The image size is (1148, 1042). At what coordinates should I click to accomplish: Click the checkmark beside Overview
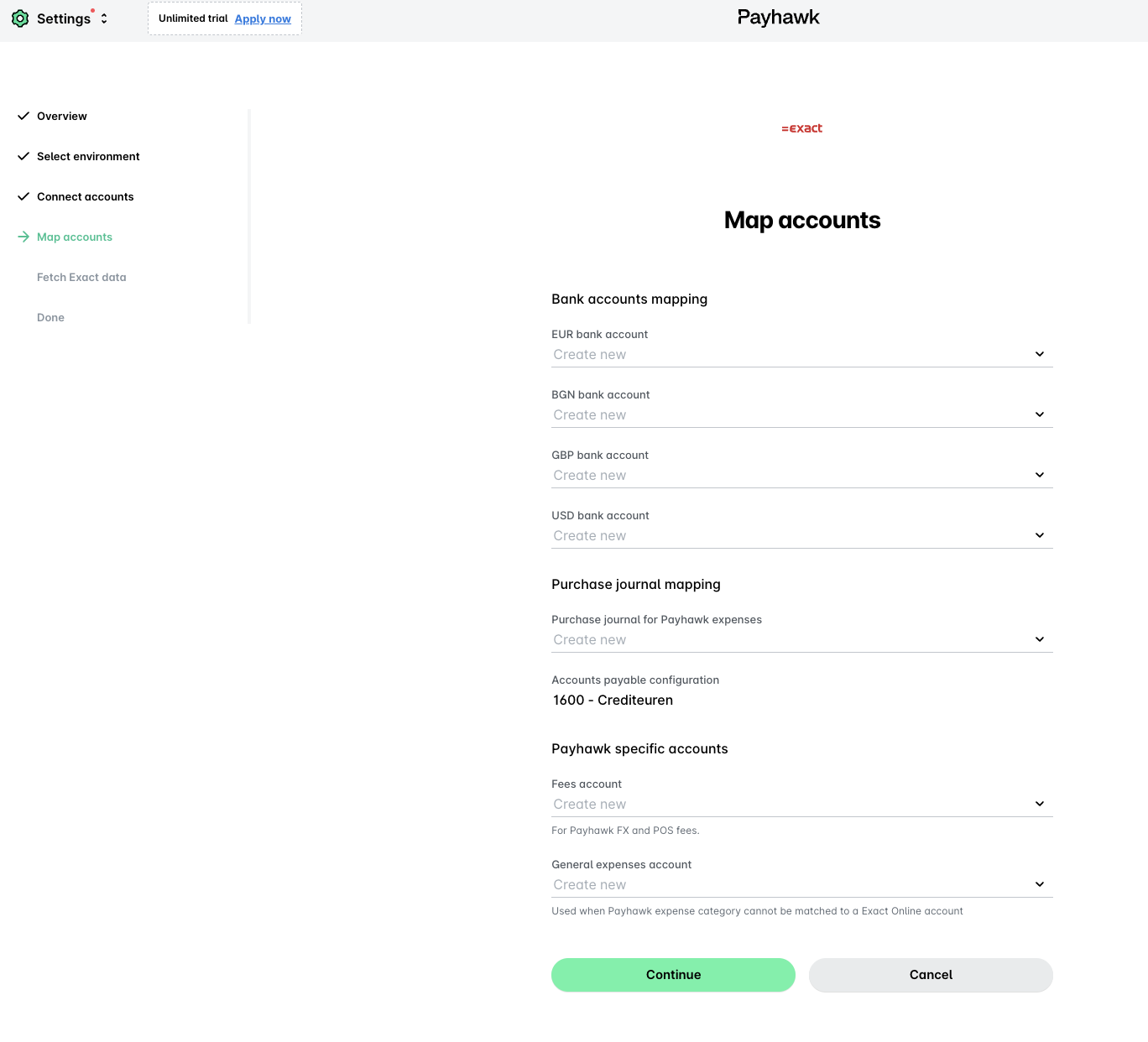tap(23, 116)
